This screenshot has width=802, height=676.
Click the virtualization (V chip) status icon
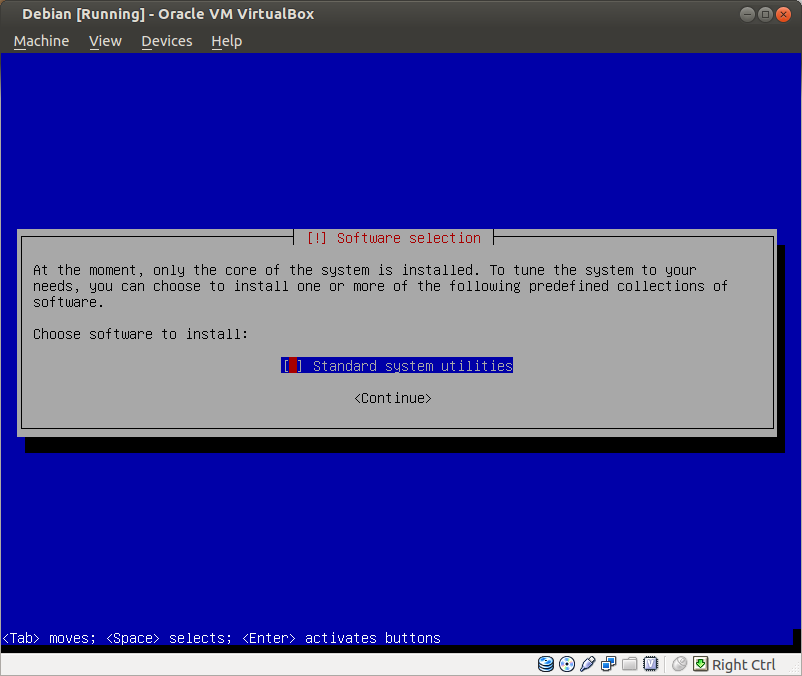click(651, 664)
